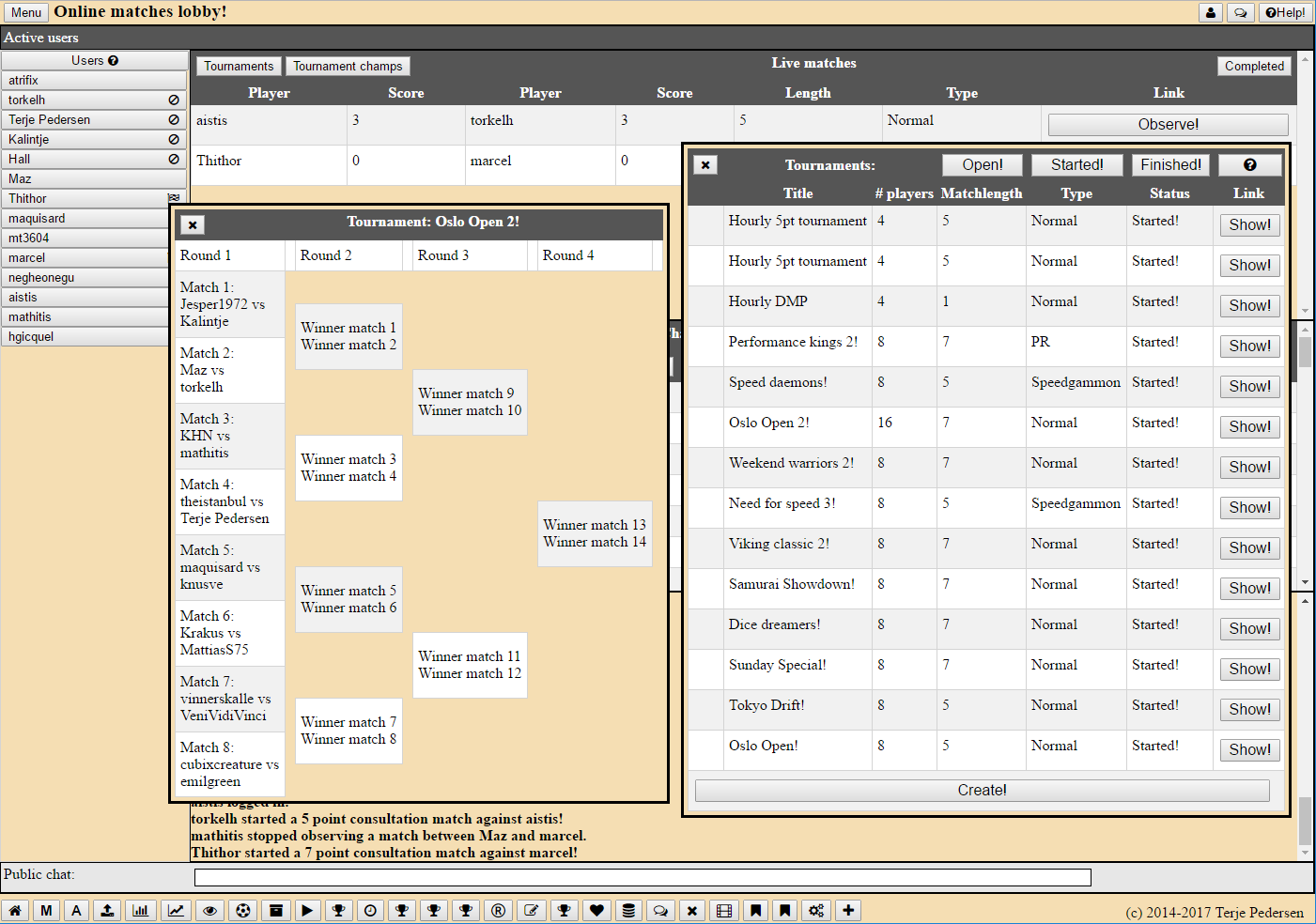Open the gears settings icon
The image size is (1316, 924).
(815, 910)
